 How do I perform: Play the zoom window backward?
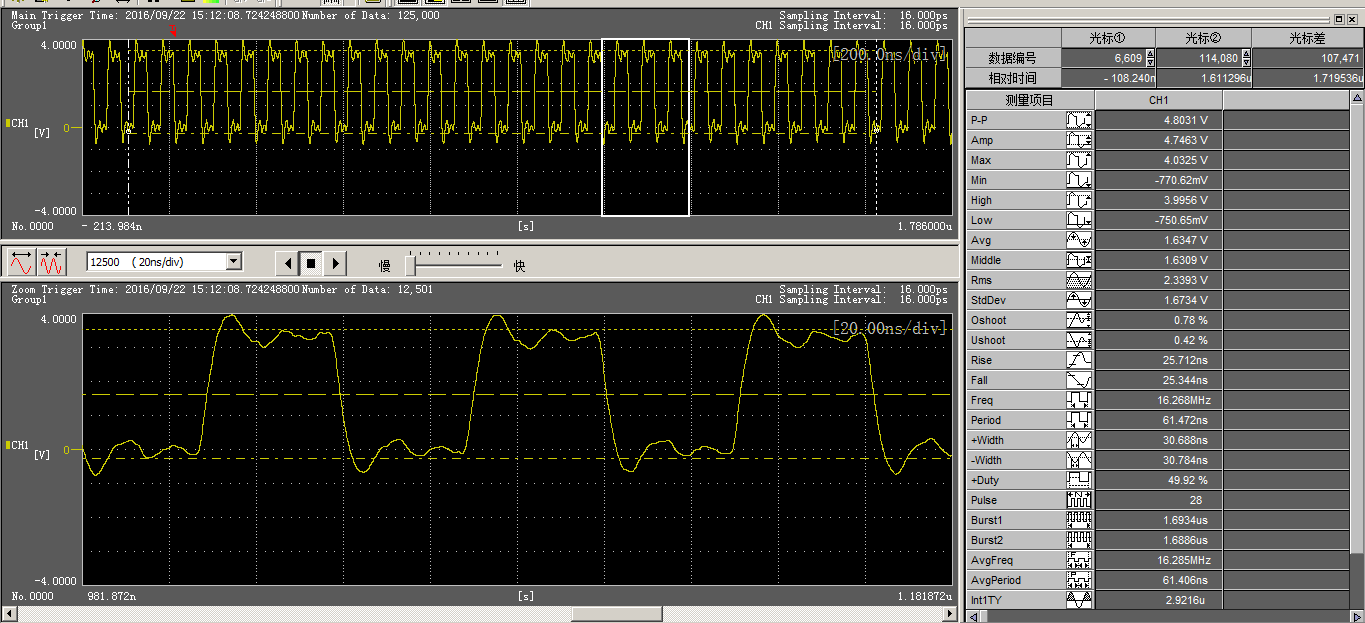tap(288, 263)
